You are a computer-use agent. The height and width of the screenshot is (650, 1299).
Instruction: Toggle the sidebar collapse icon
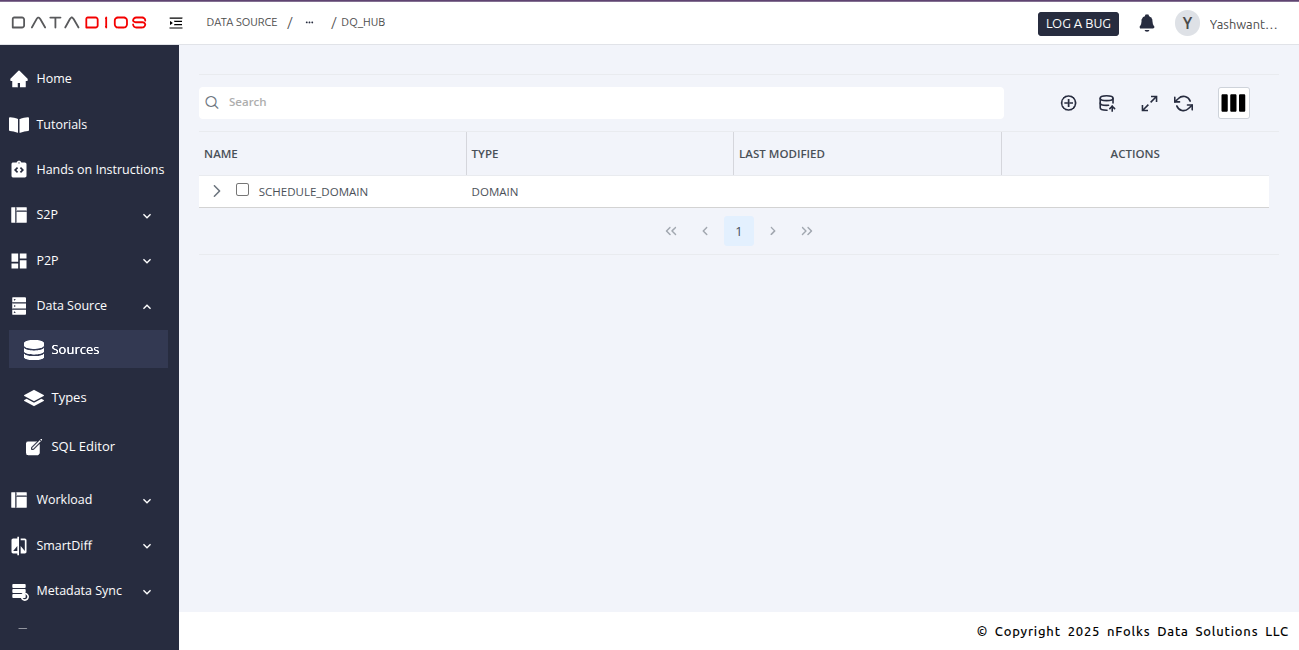point(176,23)
